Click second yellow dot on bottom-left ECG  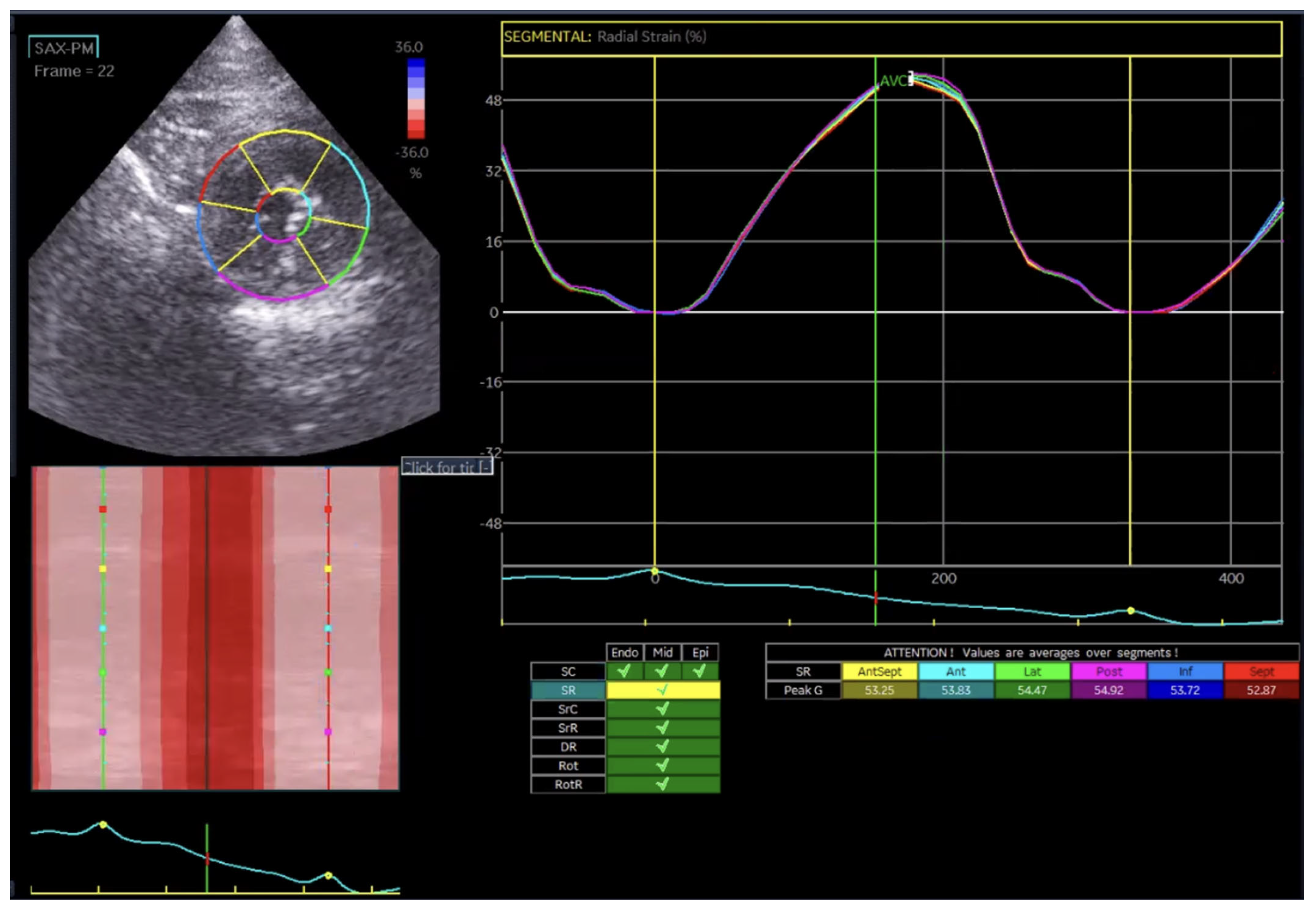(x=328, y=875)
